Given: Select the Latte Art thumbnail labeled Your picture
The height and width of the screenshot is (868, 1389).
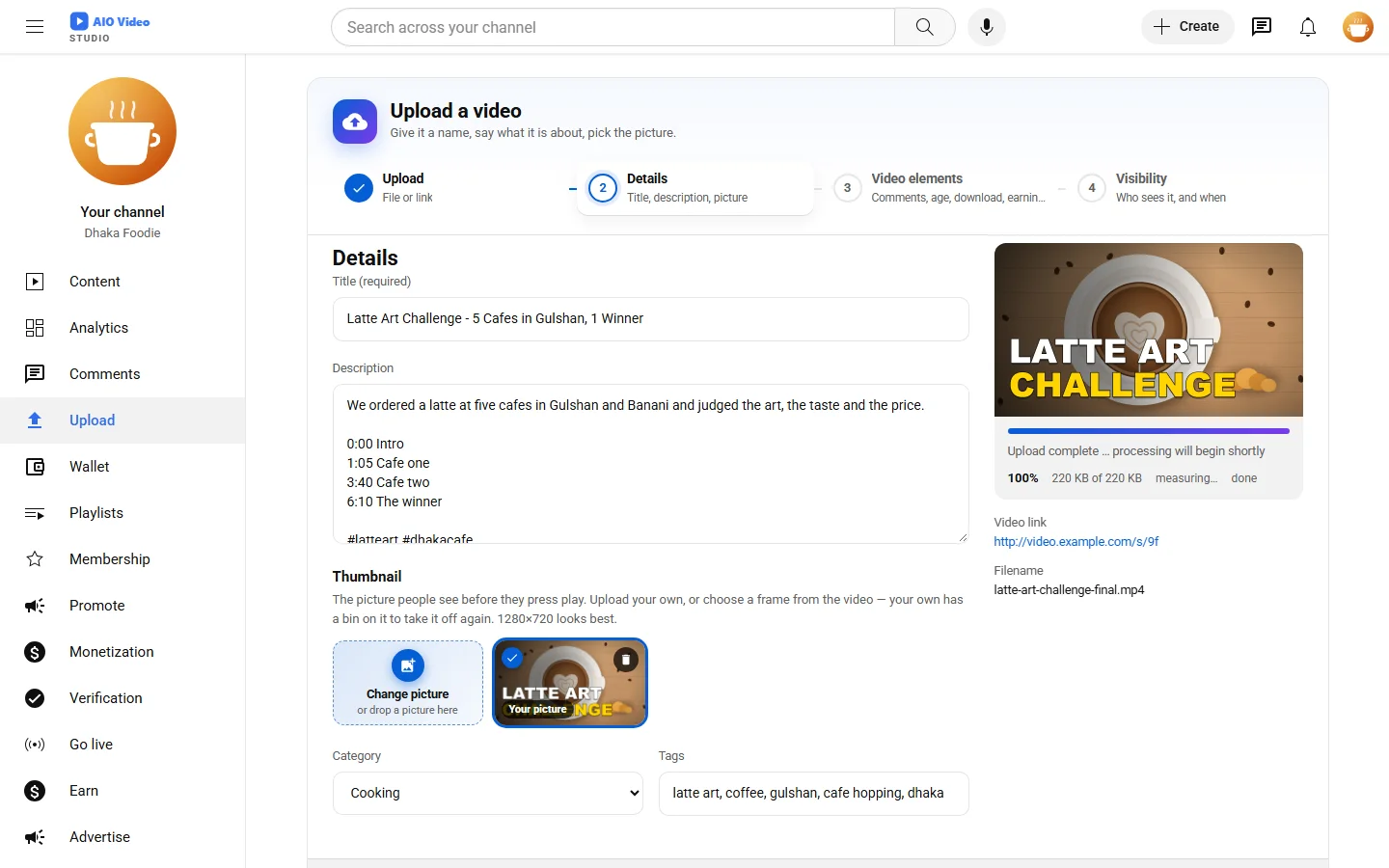Looking at the screenshot, I should point(570,683).
